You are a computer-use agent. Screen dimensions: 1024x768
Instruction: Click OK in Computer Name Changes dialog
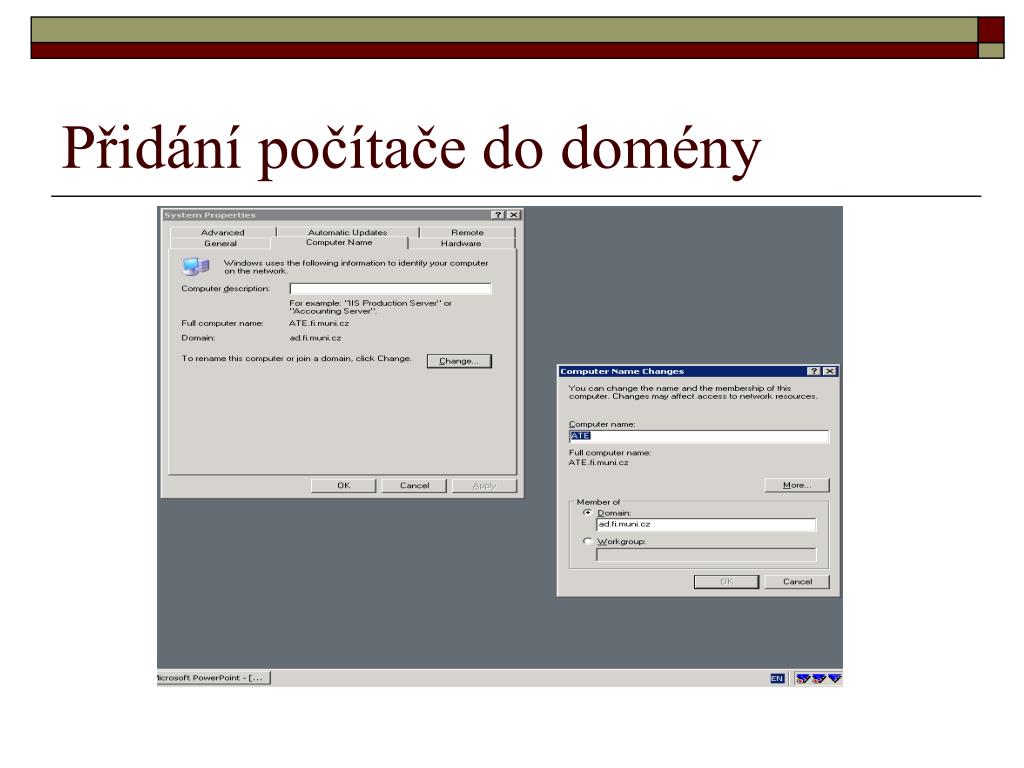point(726,582)
